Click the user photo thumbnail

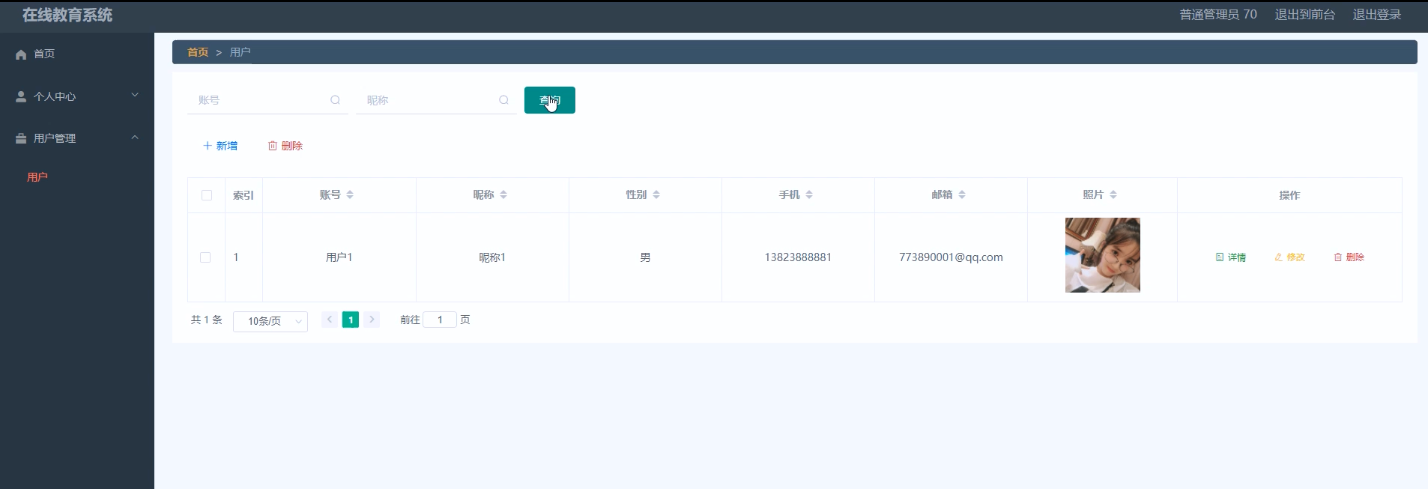tap(1102, 255)
